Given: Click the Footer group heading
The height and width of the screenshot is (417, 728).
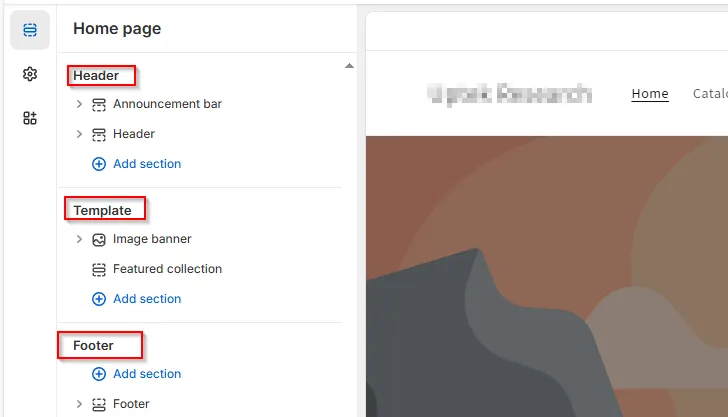Looking at the screenshot, I should coord(93,345).
